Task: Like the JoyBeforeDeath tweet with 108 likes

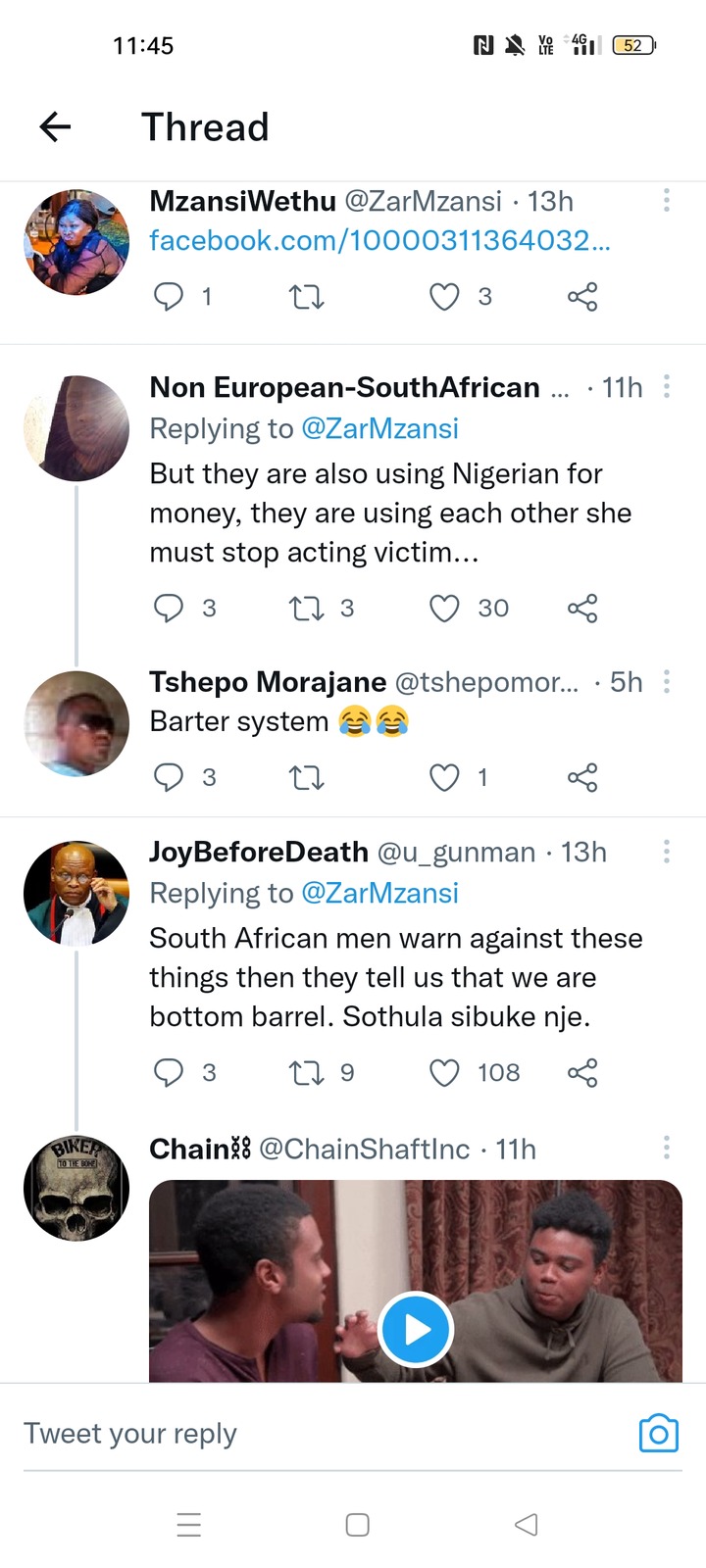Action: (x=444, y=1072)
